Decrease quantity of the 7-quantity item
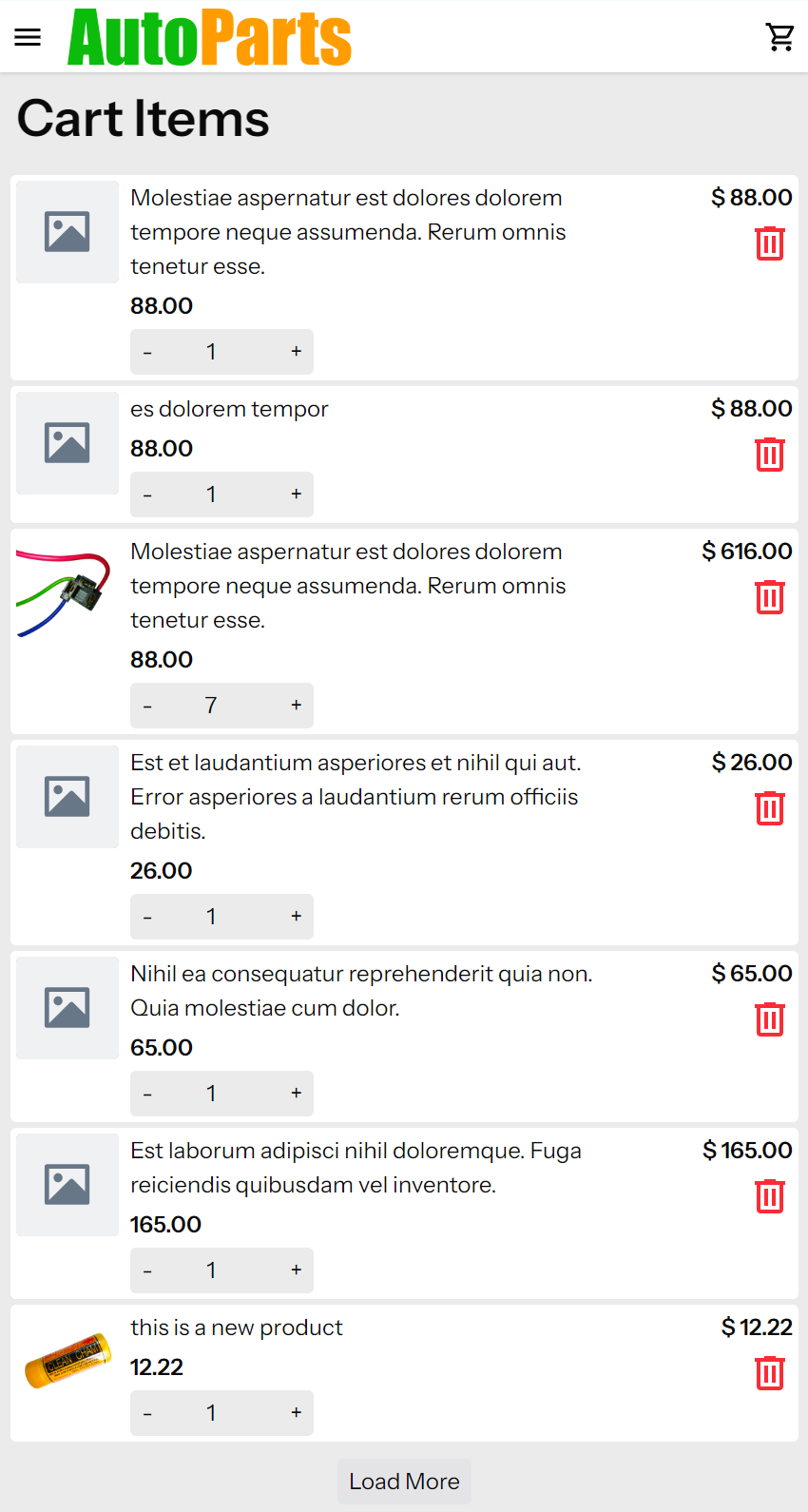Viewport: 808px width, 1512px height. [147, 706]
